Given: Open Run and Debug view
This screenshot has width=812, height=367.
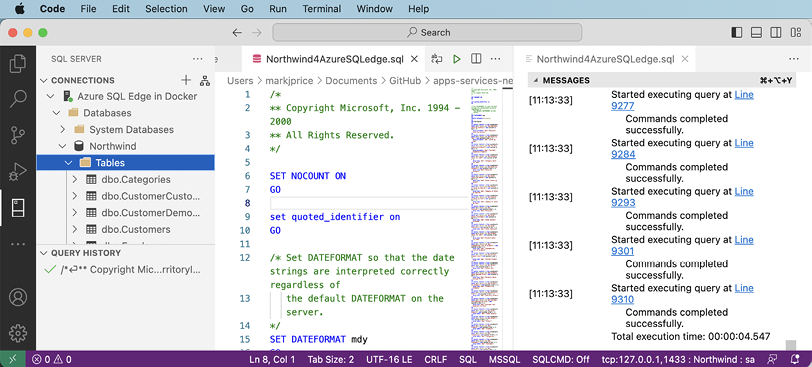Looking at the screenshot, I should [x=18, y=172].
